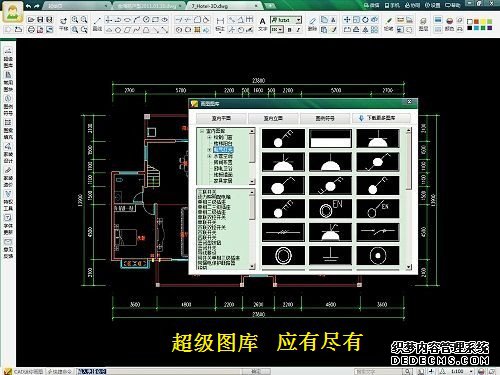Viewport: 500px width, 375px height.
Task: Switch to the middle .dwg document tab
Action: [149, 6]
